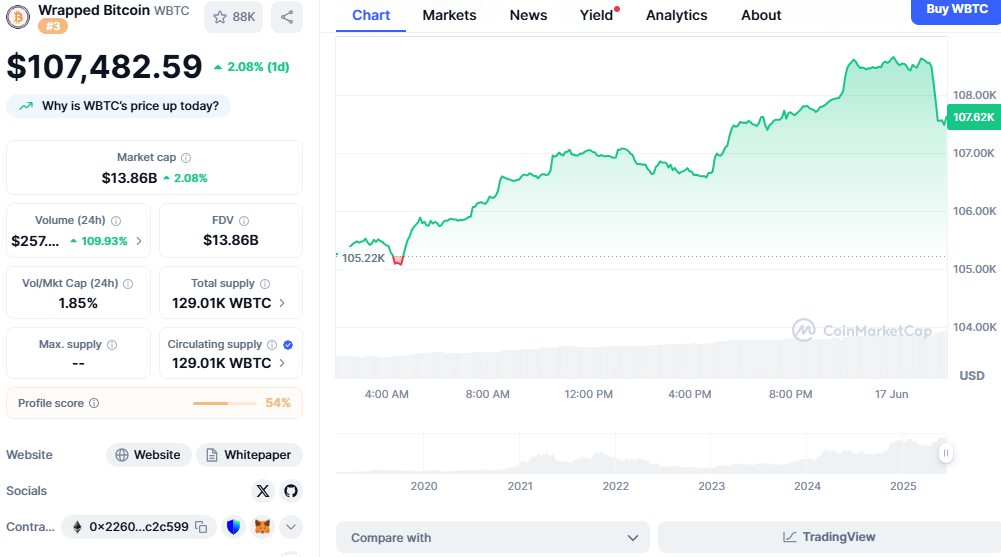This screenshot has height=557, width=1001.
Task: Click Volume (24h) info icon
Action: coord(116,221)
